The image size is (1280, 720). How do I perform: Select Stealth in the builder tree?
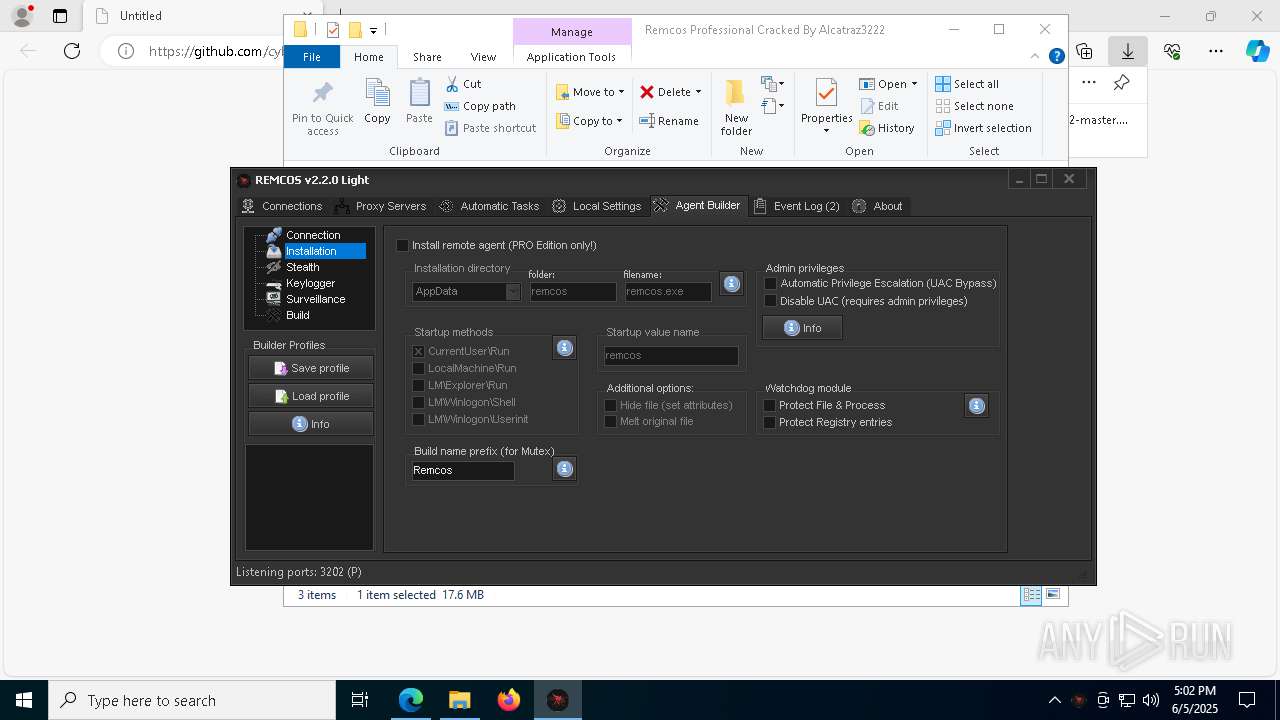(303, 267)
